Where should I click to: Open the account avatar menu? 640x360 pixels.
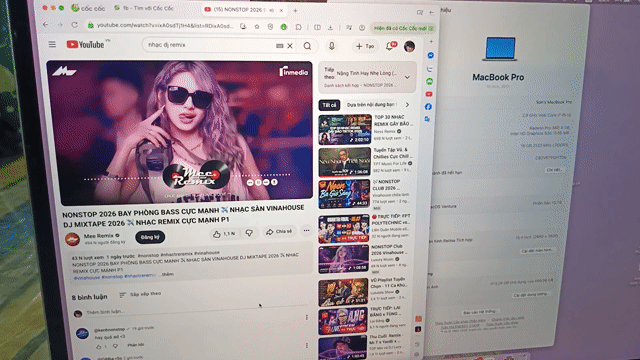(409, 47)
